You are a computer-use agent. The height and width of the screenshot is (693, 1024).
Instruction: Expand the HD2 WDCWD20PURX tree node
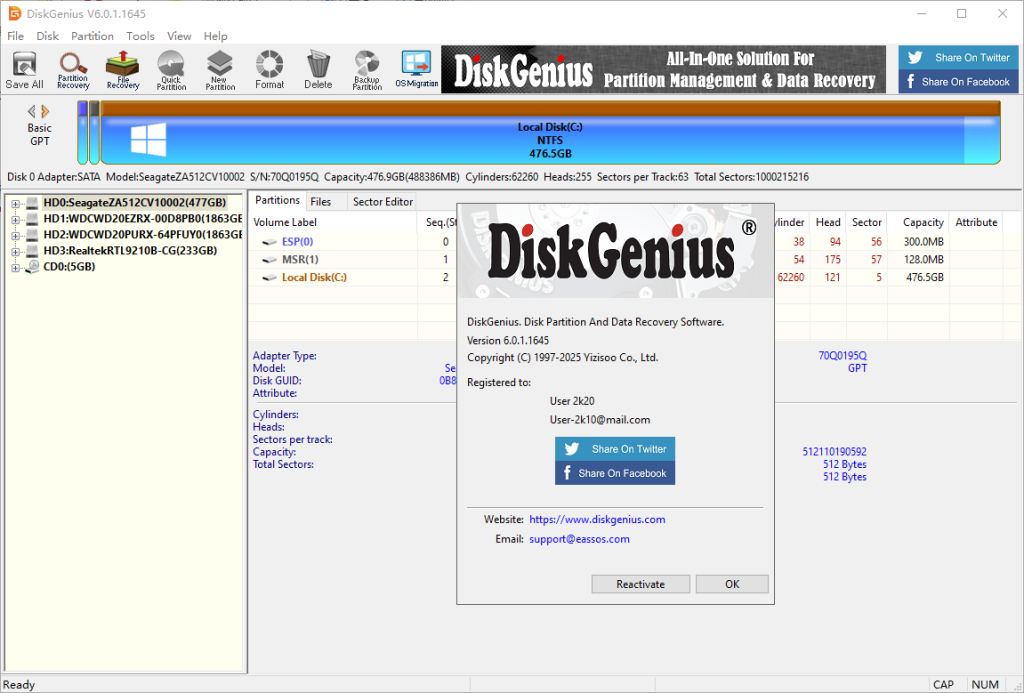15,235
